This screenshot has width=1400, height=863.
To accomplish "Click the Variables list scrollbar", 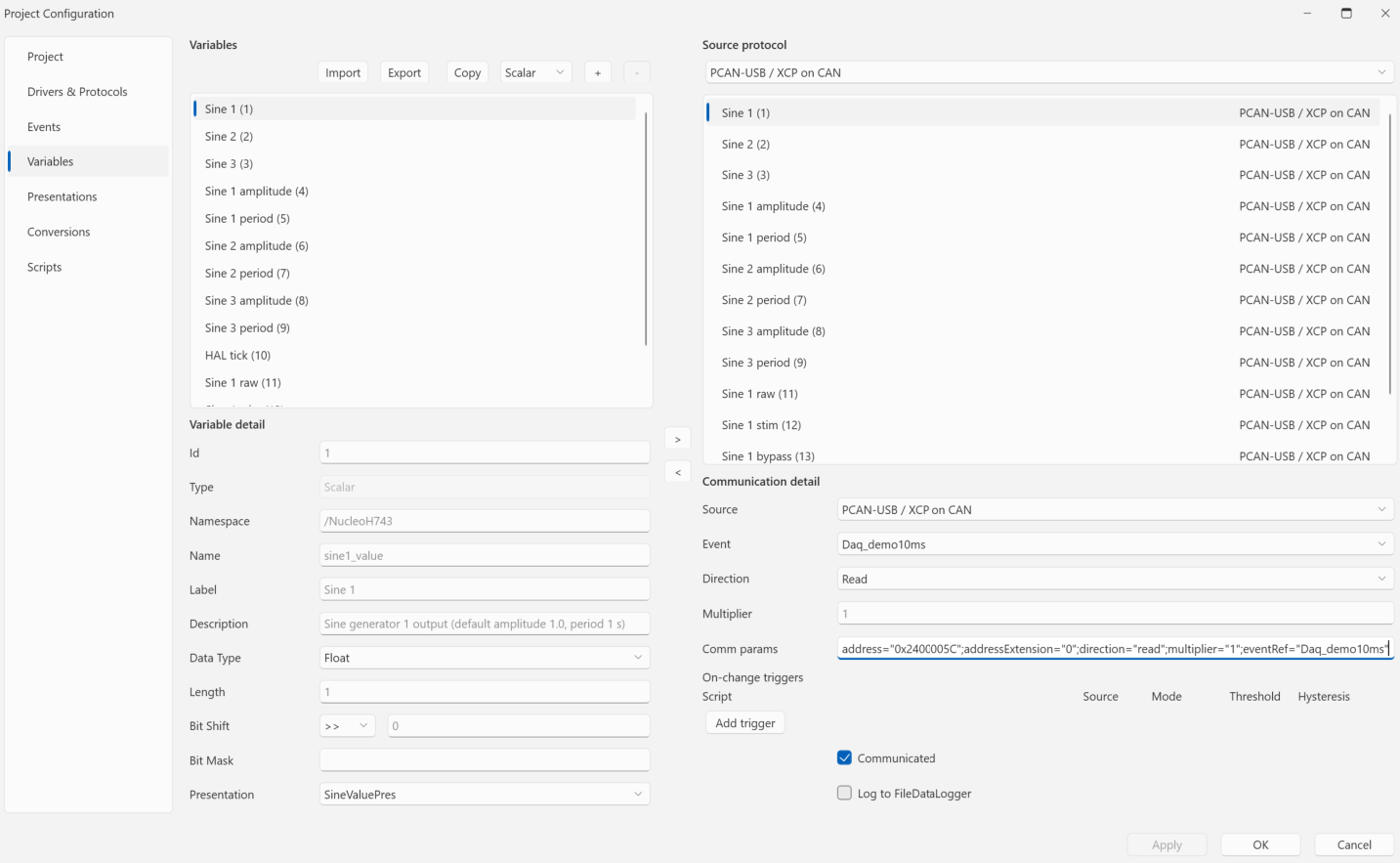I will (646, 229).
